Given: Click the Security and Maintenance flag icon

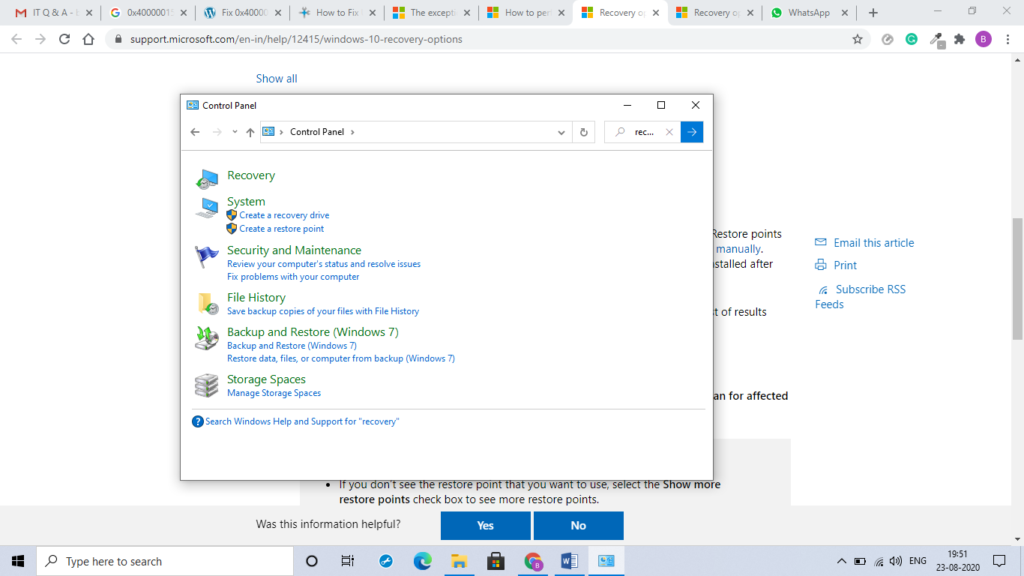Looking at the screenshot, I should pyautogui.click(x=207, y=257).
